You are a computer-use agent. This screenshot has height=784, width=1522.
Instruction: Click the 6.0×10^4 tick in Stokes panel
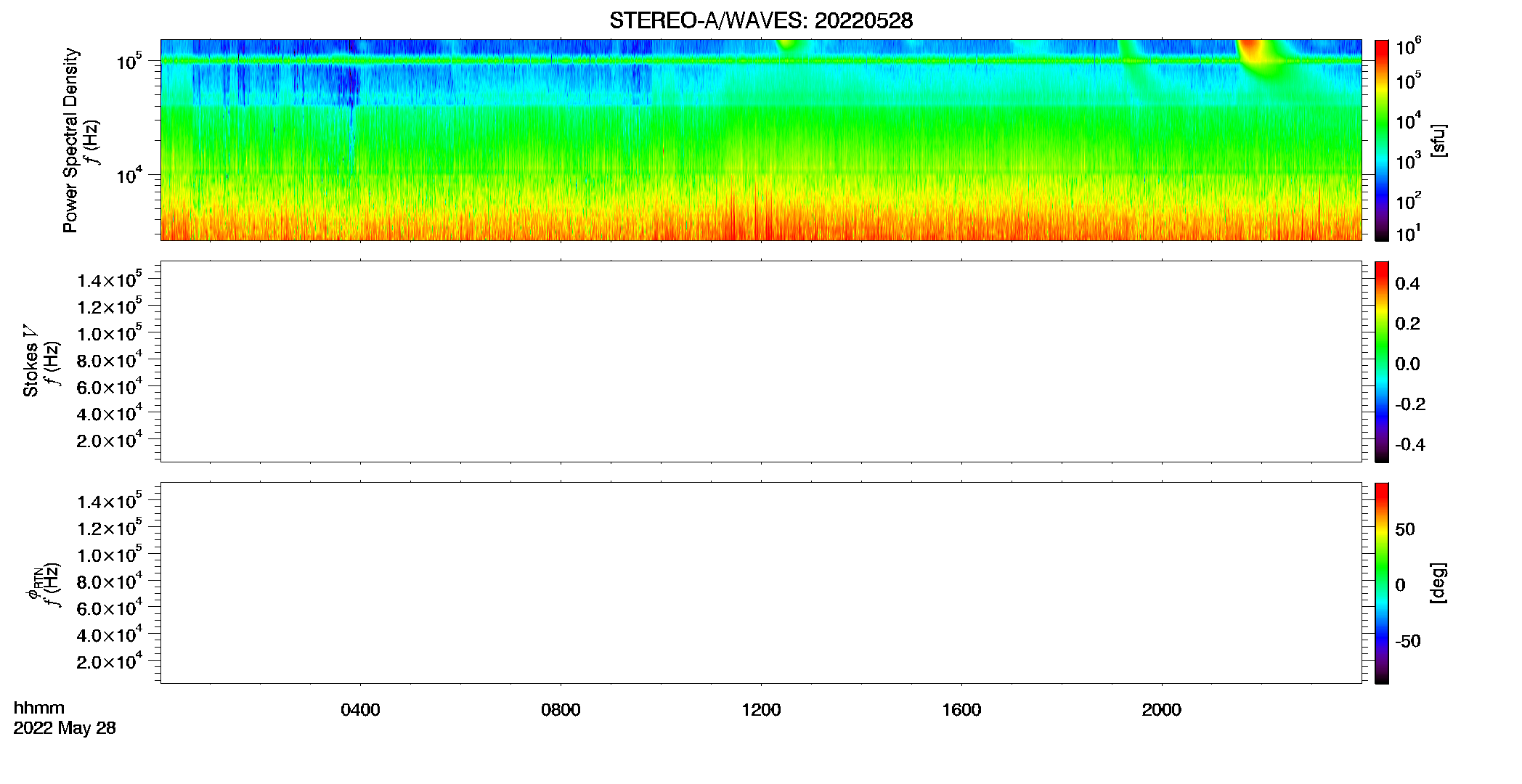pyautogui.click(x=110, y=386)
